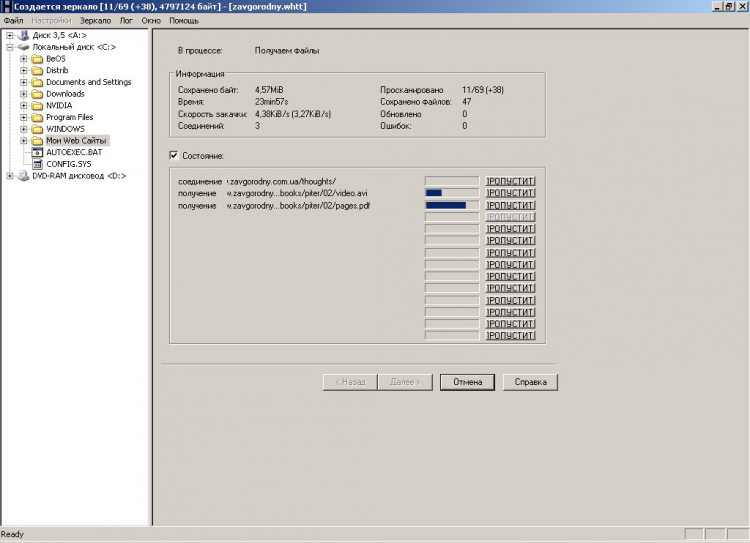Image resolution: width=750 pixels, height=543 pixels.
Task: Click the 4,38KiB/s transfer rate value
Action: click(x=293, y=114)
